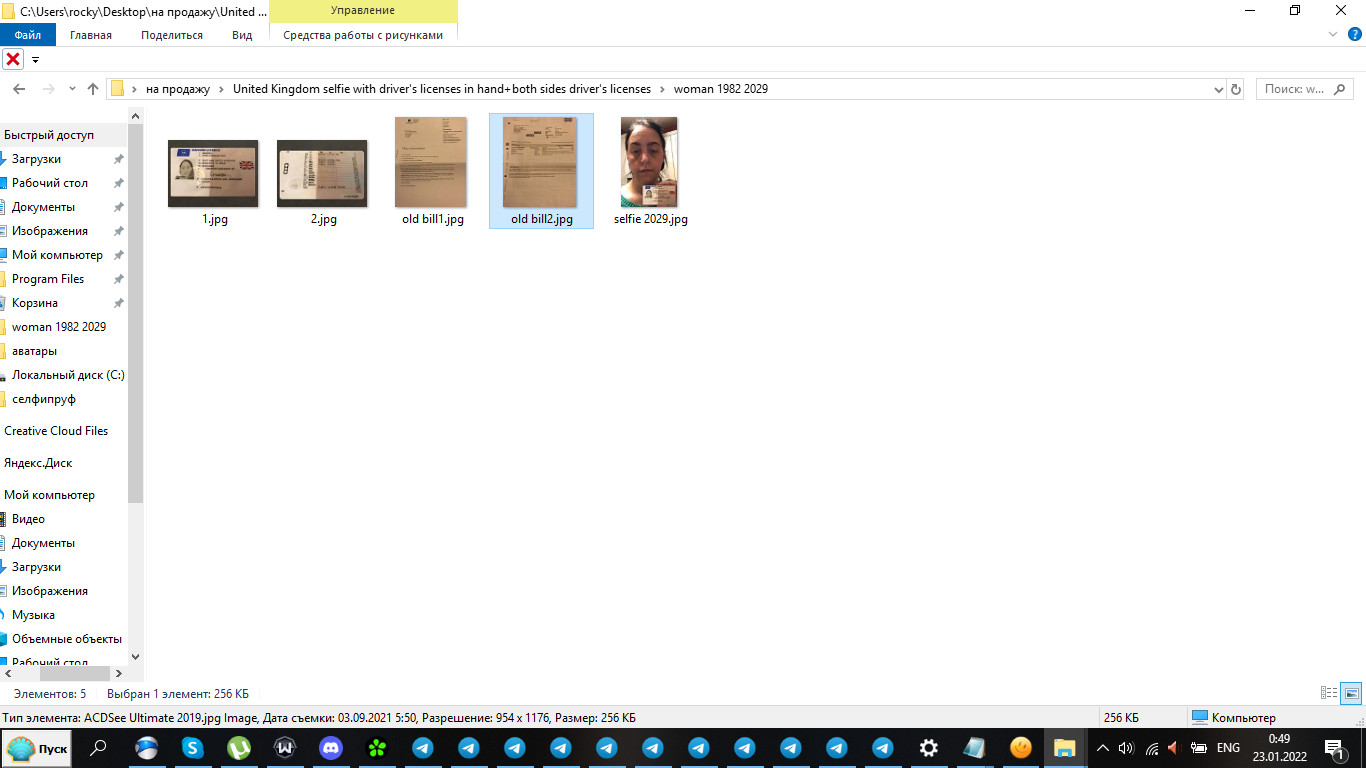Open the Вид ribbon tab
The width and height of the screenshot is (1366, 768).
[x=242, y=35]
